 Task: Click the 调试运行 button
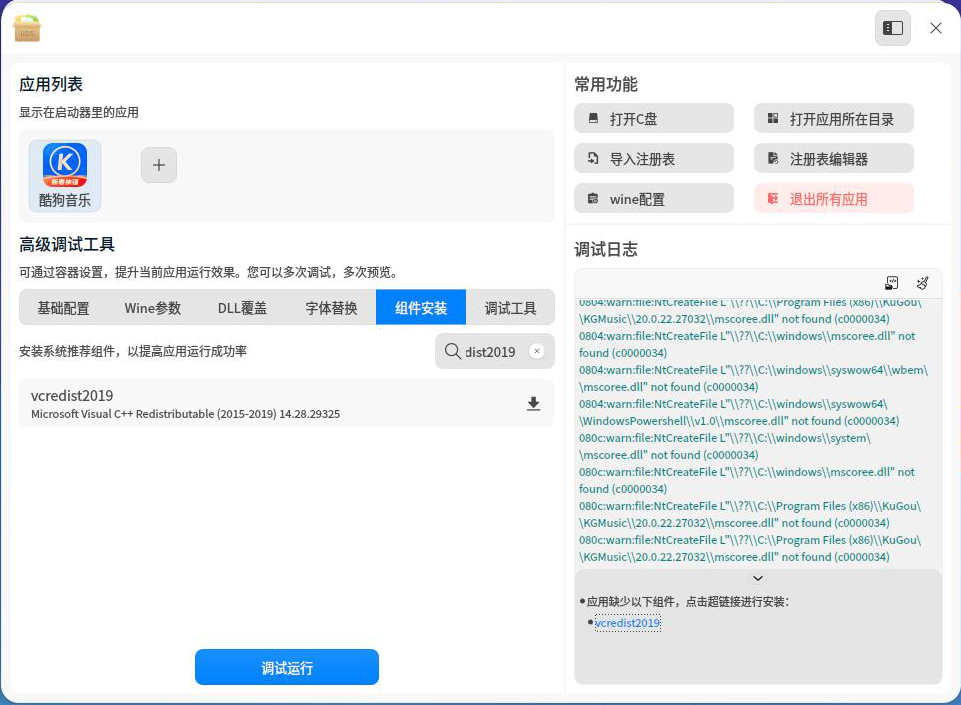click(x=287, y=667)
